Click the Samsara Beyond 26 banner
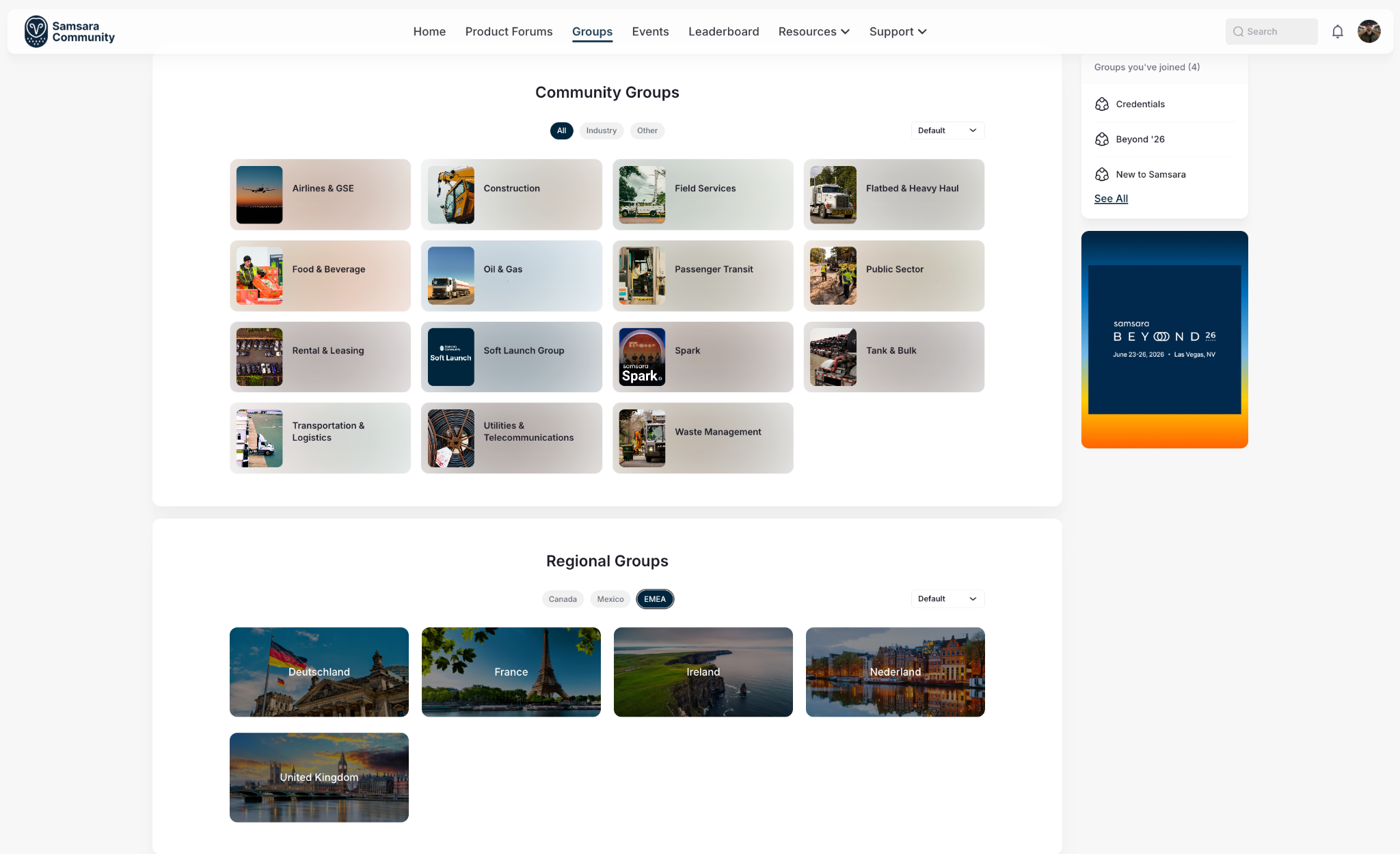Image resolution: width=1400 pixels, height=854 pixels. [x=1164, y=340]
